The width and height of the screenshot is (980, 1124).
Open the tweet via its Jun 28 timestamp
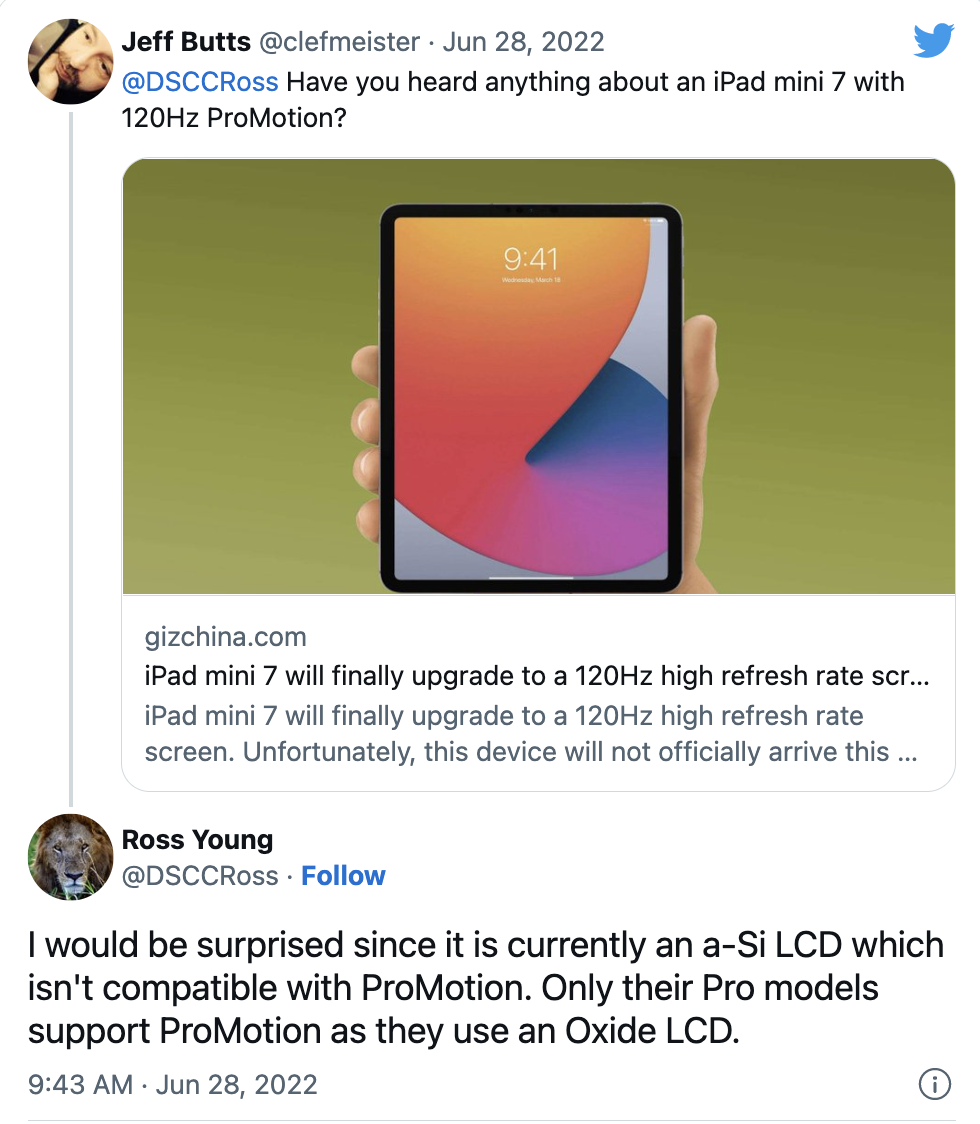point(527,41)
